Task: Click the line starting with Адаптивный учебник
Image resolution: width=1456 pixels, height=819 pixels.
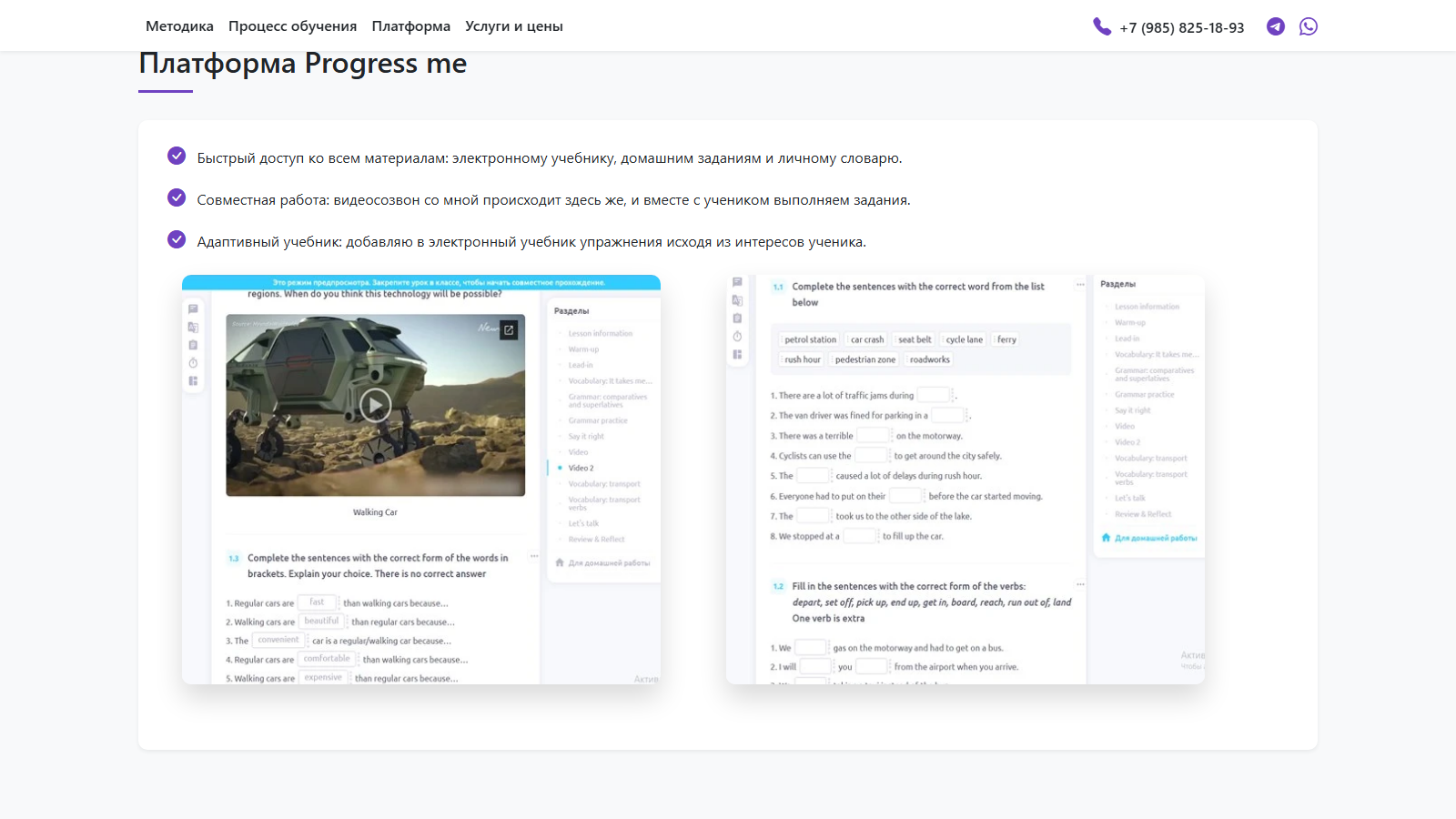Action: tap(531, 242)
